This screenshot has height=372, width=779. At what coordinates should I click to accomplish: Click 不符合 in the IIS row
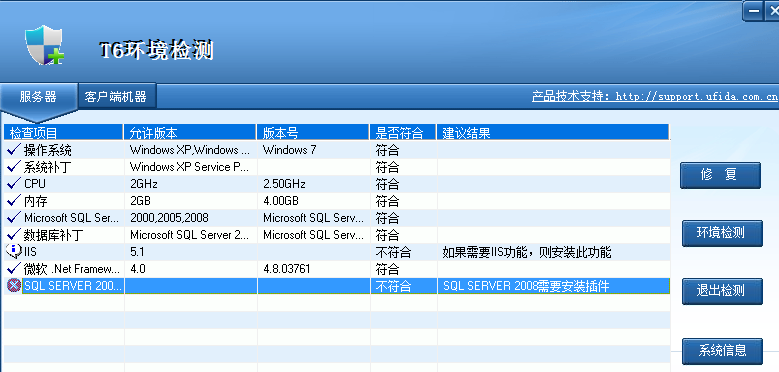pyautogui.click(x=393, y=252)
